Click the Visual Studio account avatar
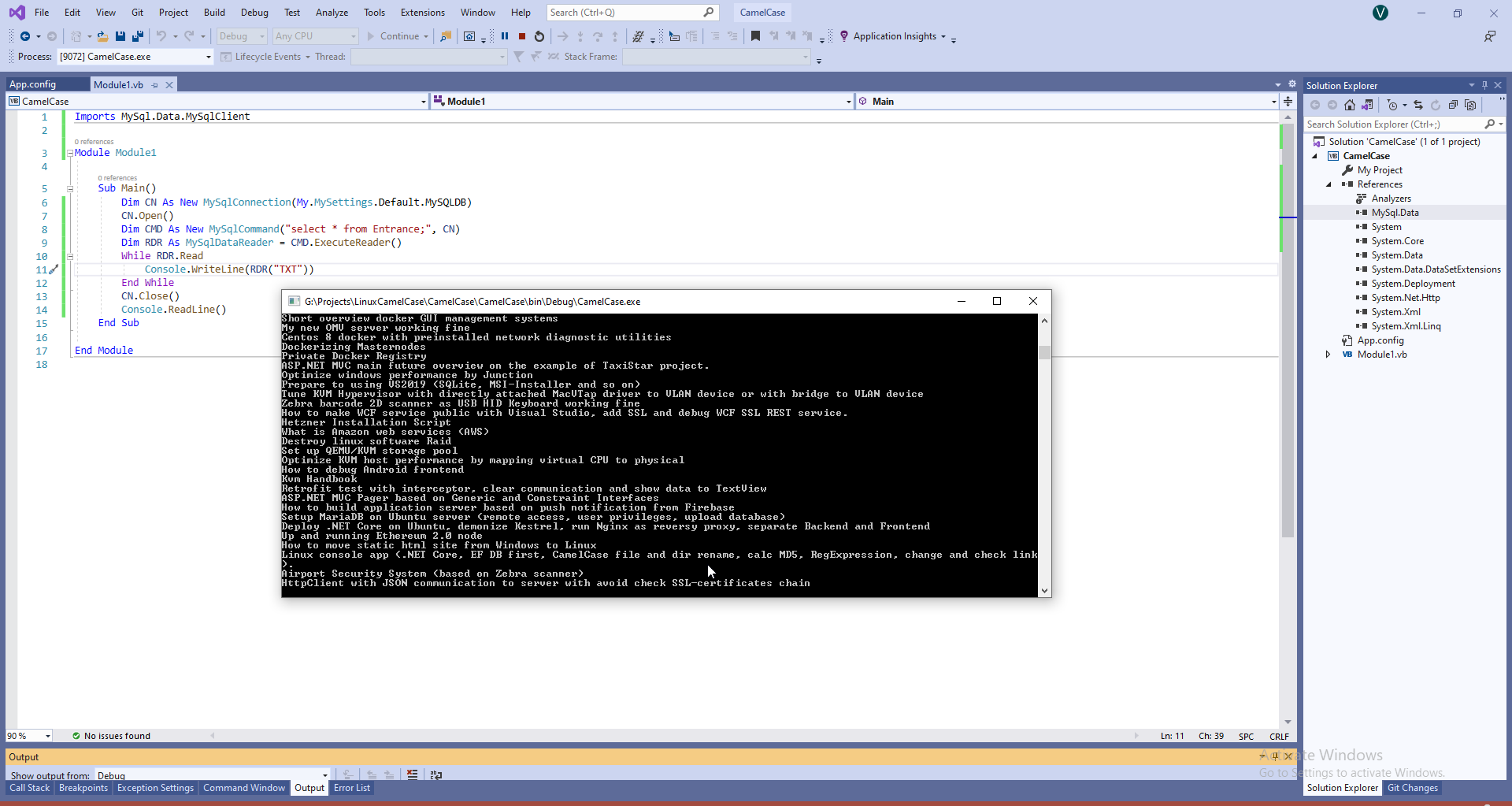Image resolution: width=1512 pixels, height=806 pixels. 1380,13
